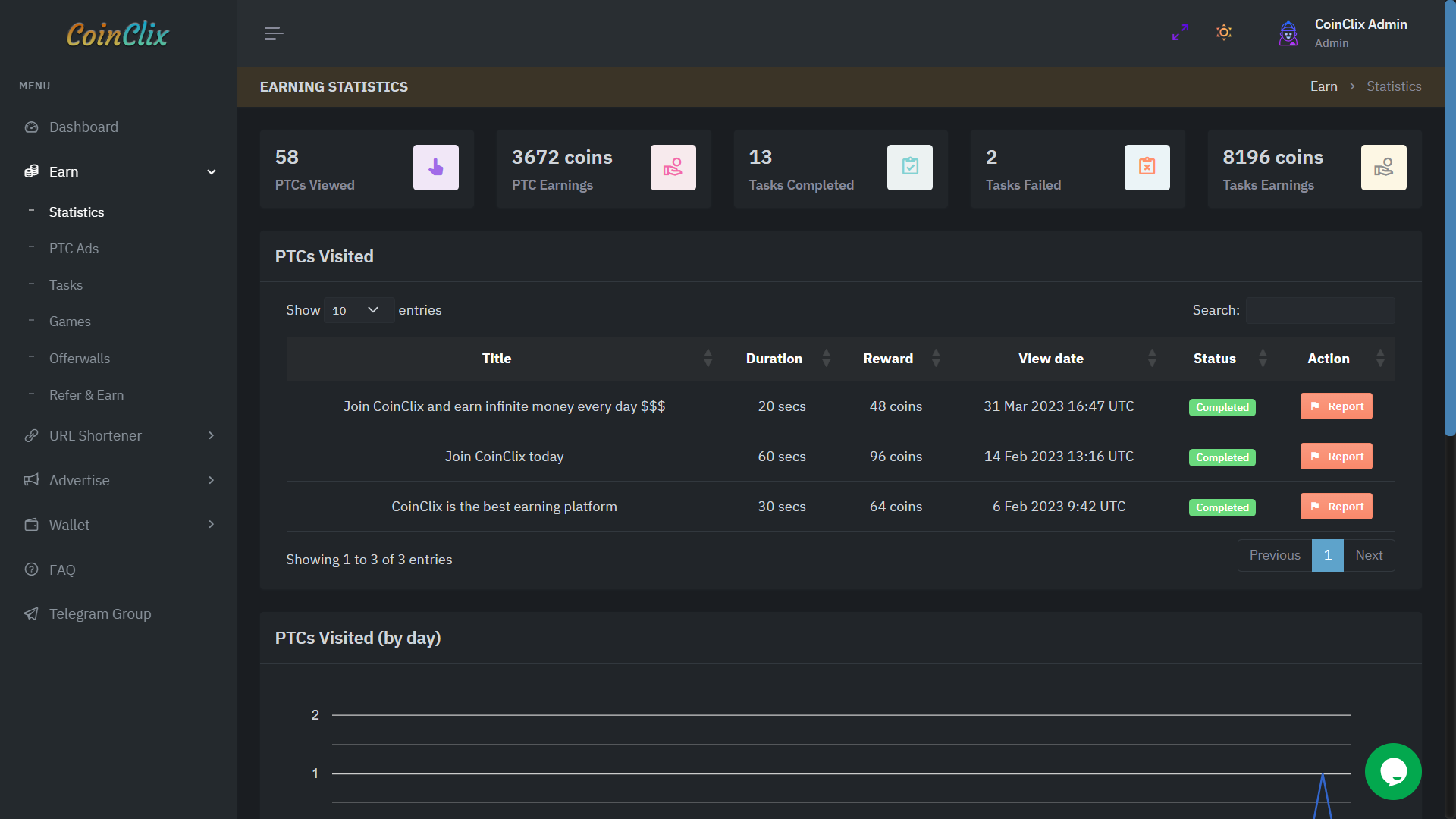Click the Tasks Earnings hand-coin icon
Screen dimensions: 1456x819
pyautogui.click(x=1384, y=168)
